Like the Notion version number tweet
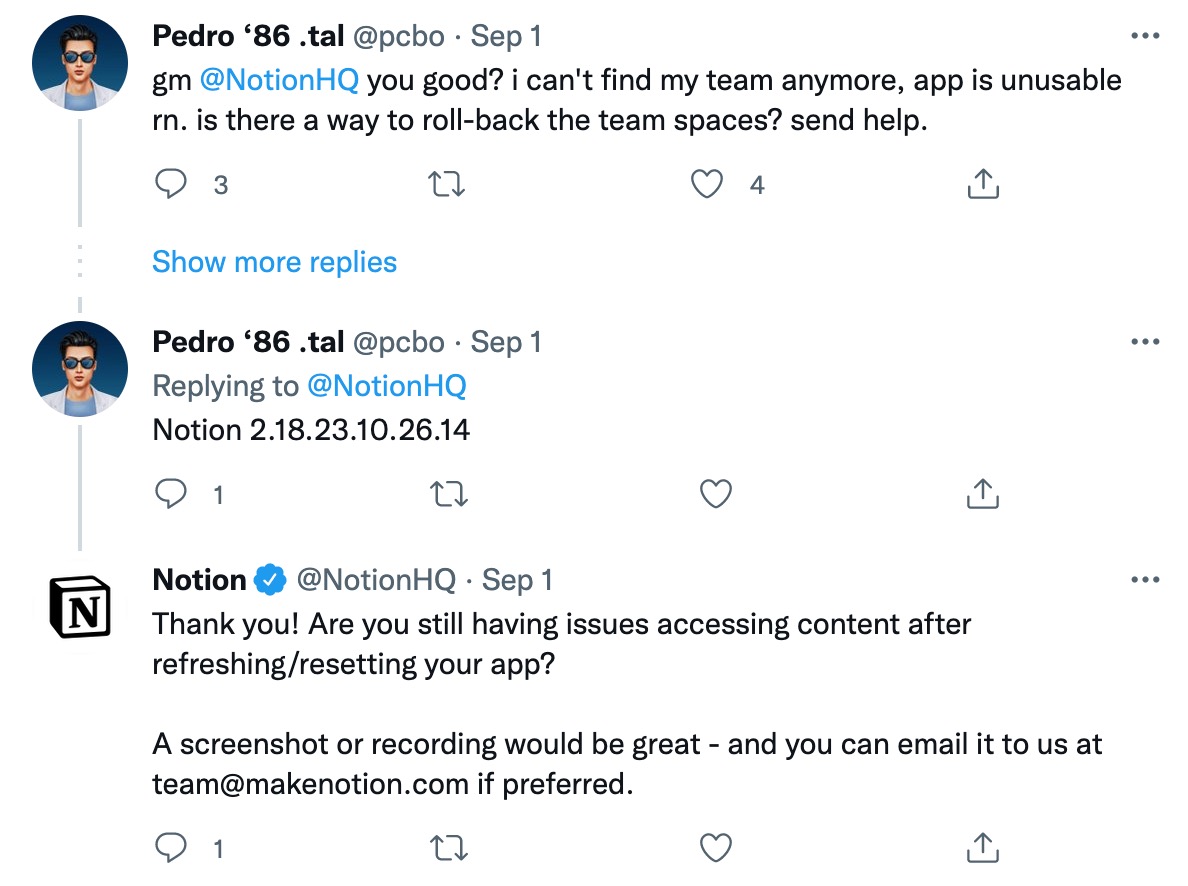The image size is (1188, 886). (x=716, y=494)
